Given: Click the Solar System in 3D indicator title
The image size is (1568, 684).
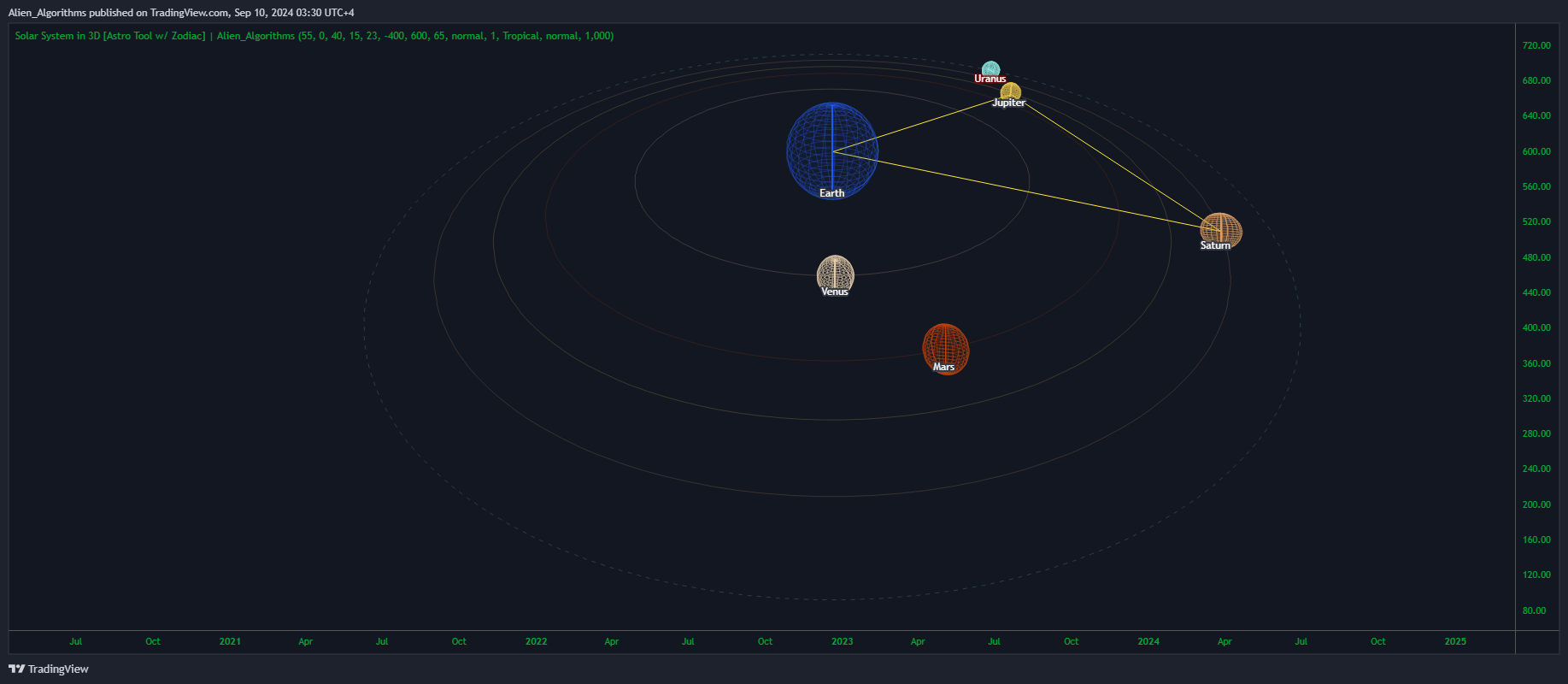Looking at the screenshot, I should coord(110,36).
